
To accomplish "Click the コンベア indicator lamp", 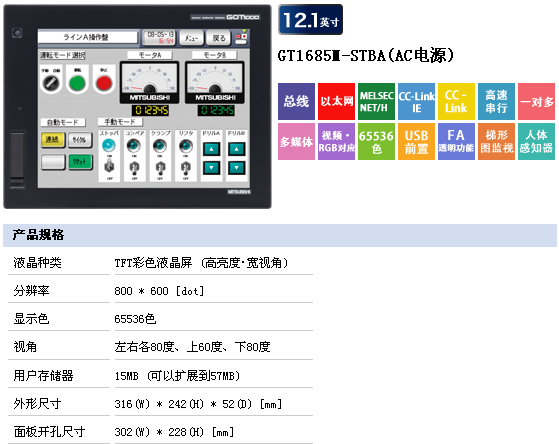I will 134,145.
